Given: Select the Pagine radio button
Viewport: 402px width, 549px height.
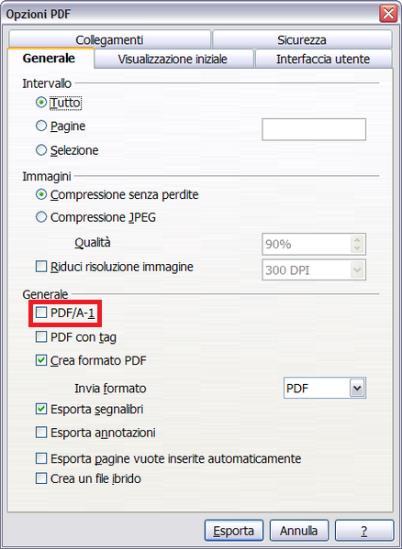Looking at the screenshot, I should [41, 126].
